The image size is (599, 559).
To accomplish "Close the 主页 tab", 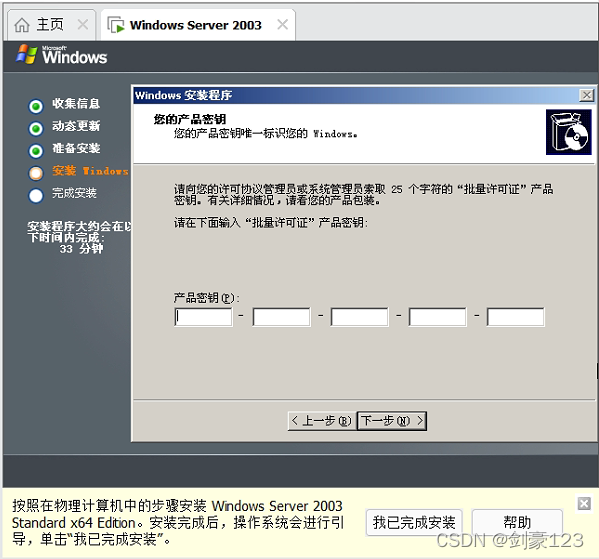I will point(83,25).
